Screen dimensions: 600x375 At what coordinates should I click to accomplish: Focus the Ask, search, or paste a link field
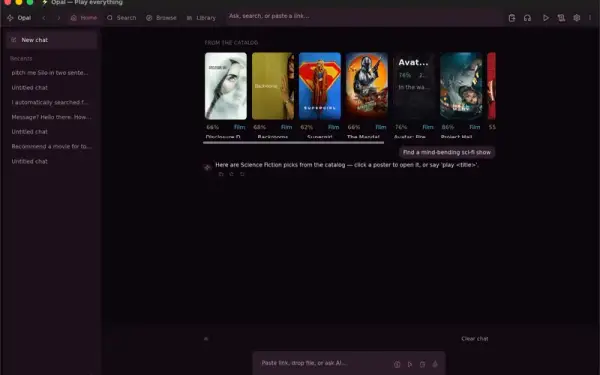pos(364,16)
